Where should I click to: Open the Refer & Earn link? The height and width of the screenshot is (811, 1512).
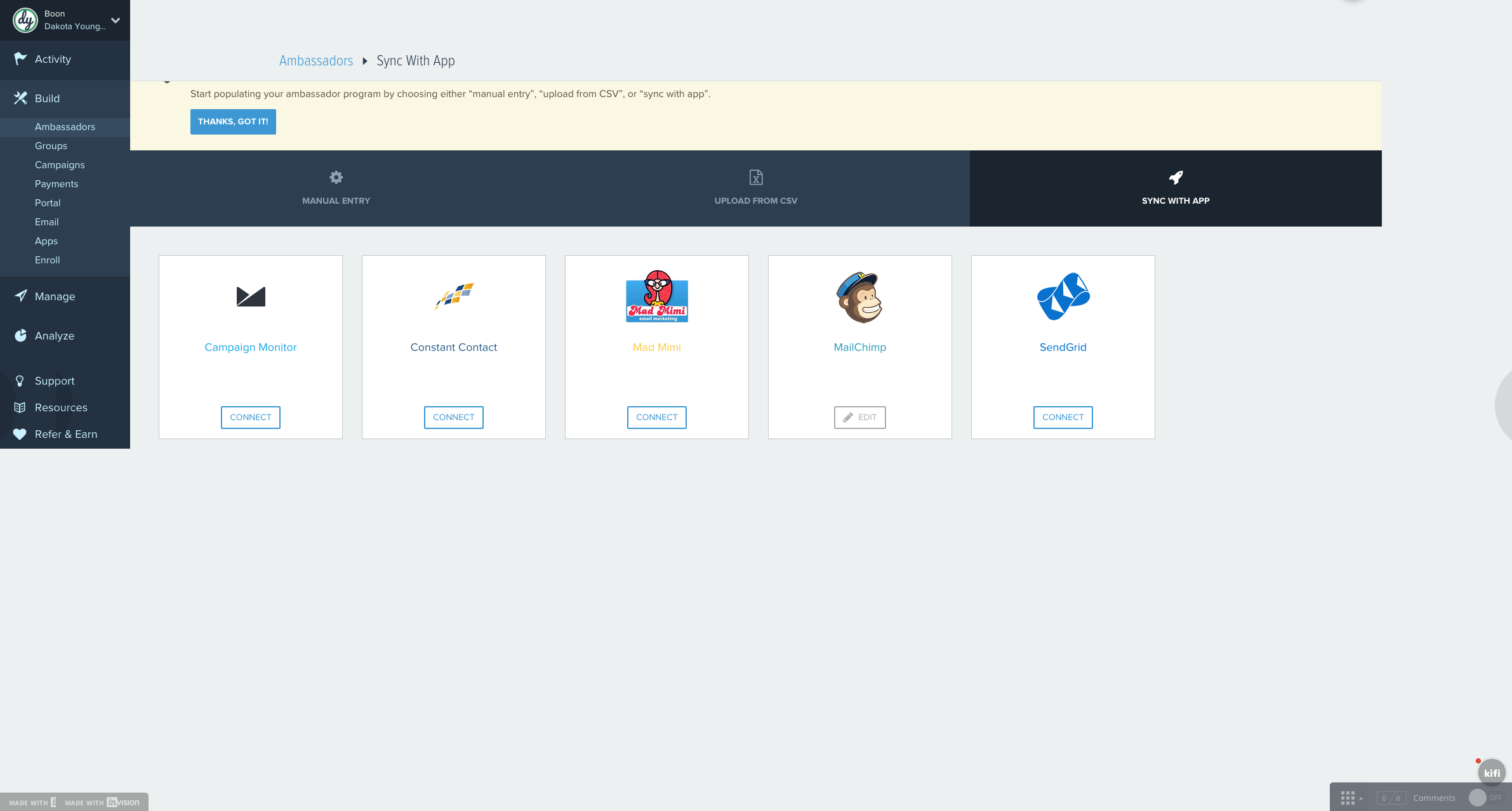[x=65, y=434]
